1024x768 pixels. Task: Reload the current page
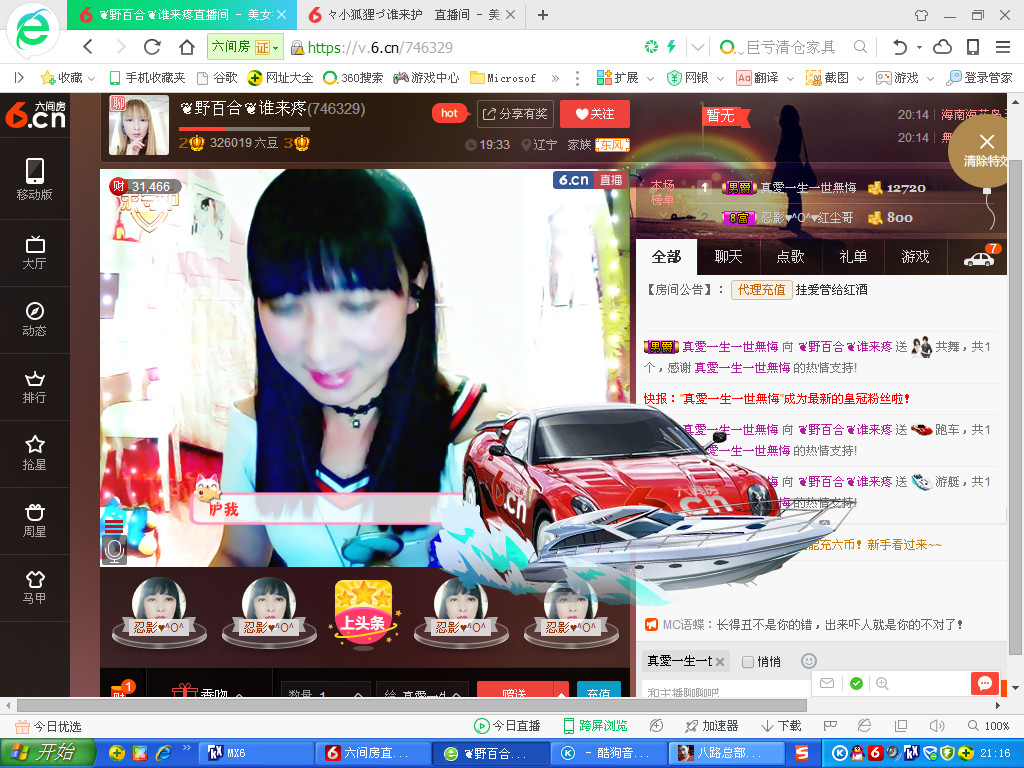[x=152, y=47]
